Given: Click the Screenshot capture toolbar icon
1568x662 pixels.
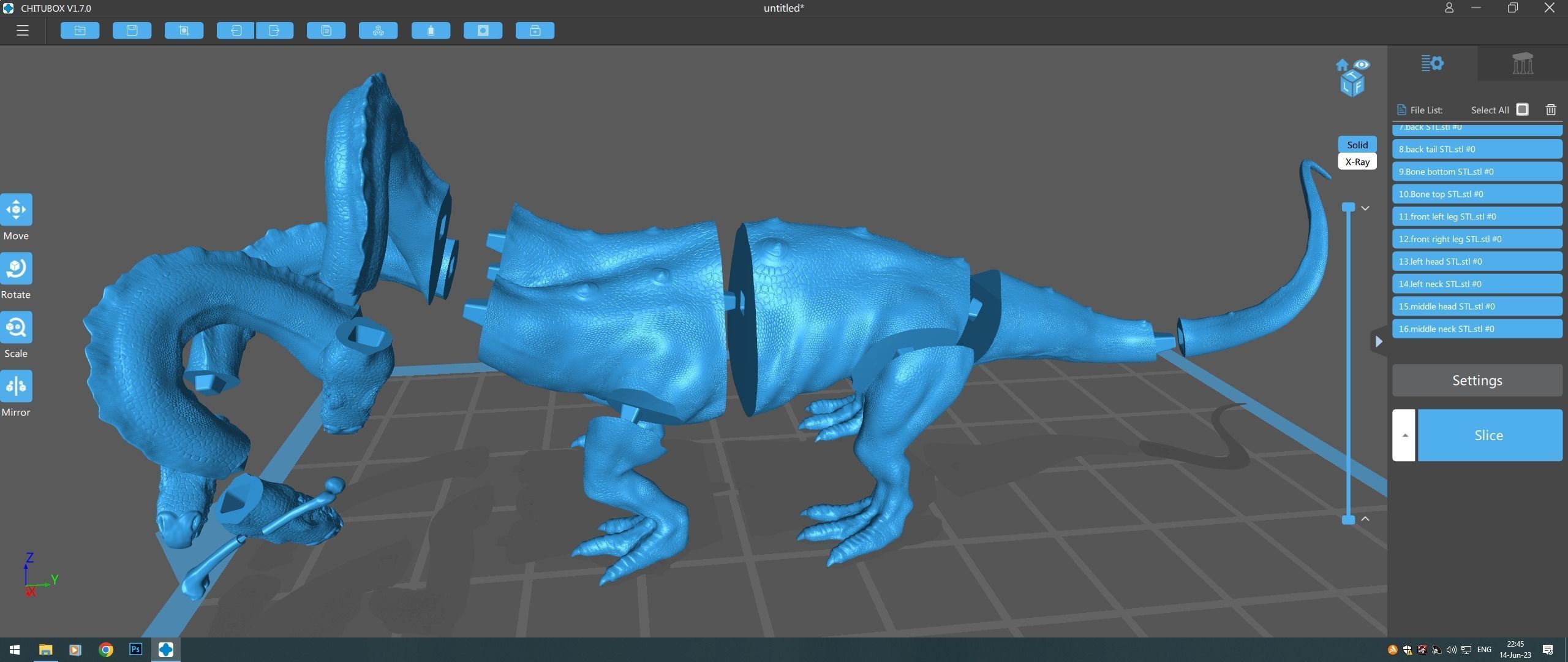Looking at the screenshot, I should (x=184, y=31).
